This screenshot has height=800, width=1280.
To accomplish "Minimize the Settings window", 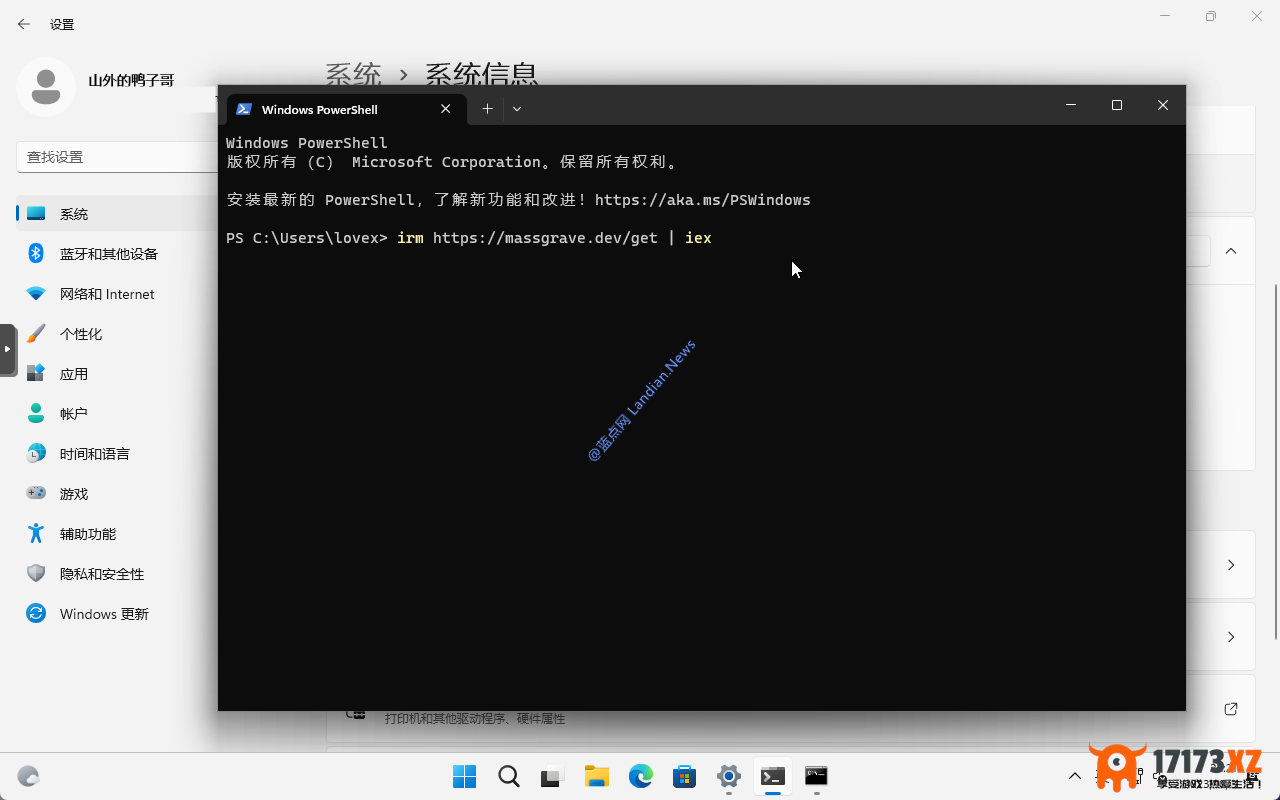I will point(1165,16).
